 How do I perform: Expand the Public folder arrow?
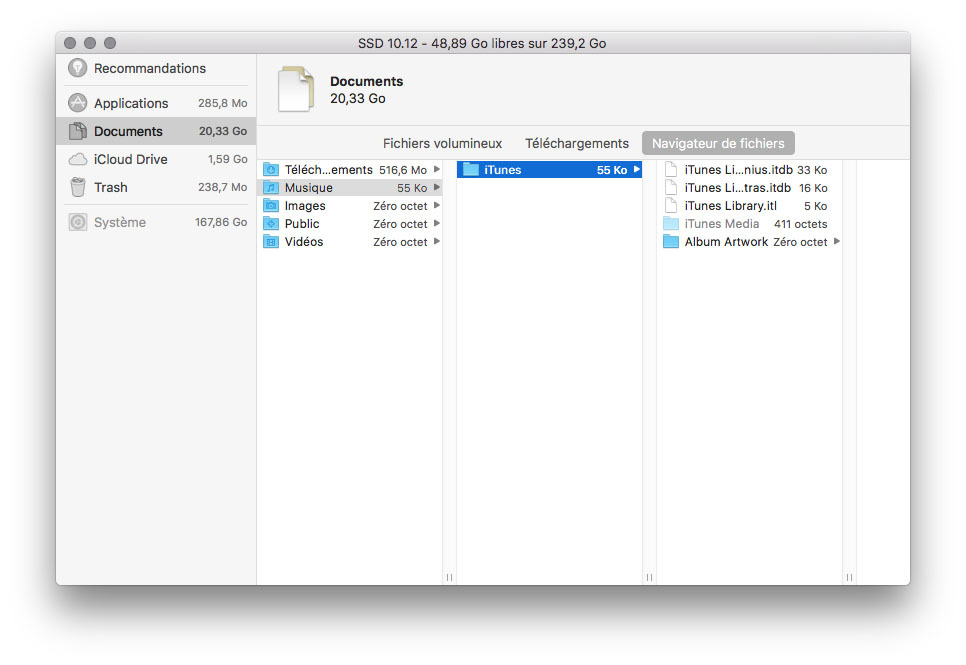[437, 224]
